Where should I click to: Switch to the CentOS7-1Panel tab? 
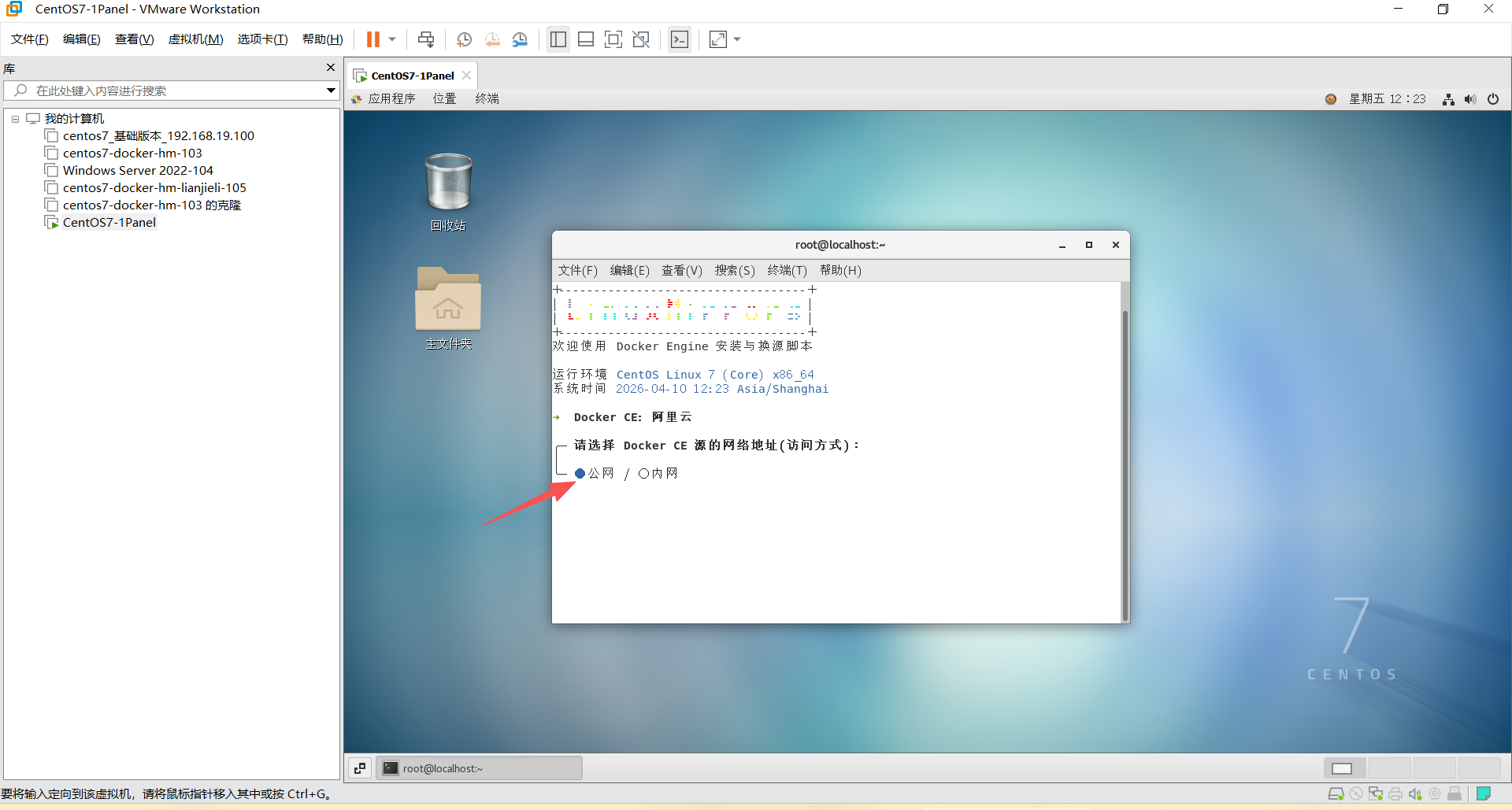pyautogui.click(x=413, y=76)
